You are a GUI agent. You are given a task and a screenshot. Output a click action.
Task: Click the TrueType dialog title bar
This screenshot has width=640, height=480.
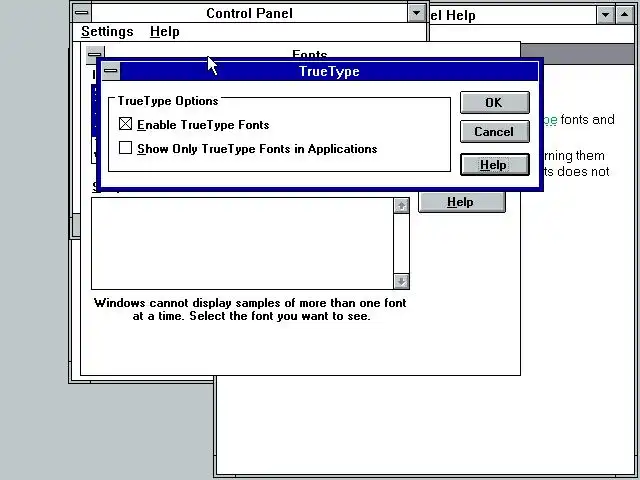pos(329,71)
